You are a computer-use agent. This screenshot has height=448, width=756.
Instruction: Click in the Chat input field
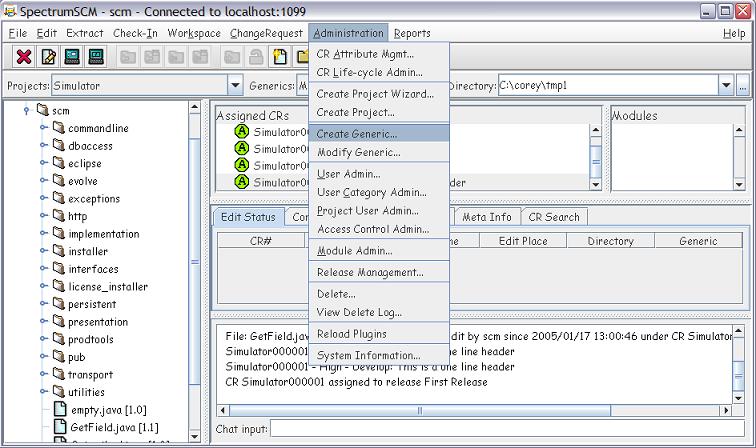point(507,428)
